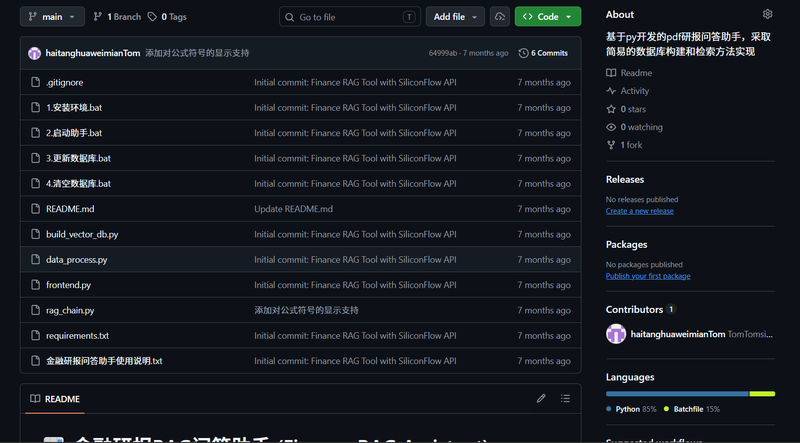Click Batchfile 15% language link
This screenshot has height=443, width=800.
[x=692, y=409]
